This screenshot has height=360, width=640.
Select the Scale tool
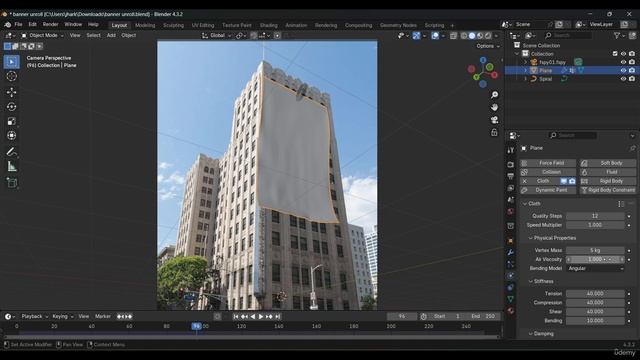pyautogui.click(x=11, y=121)
